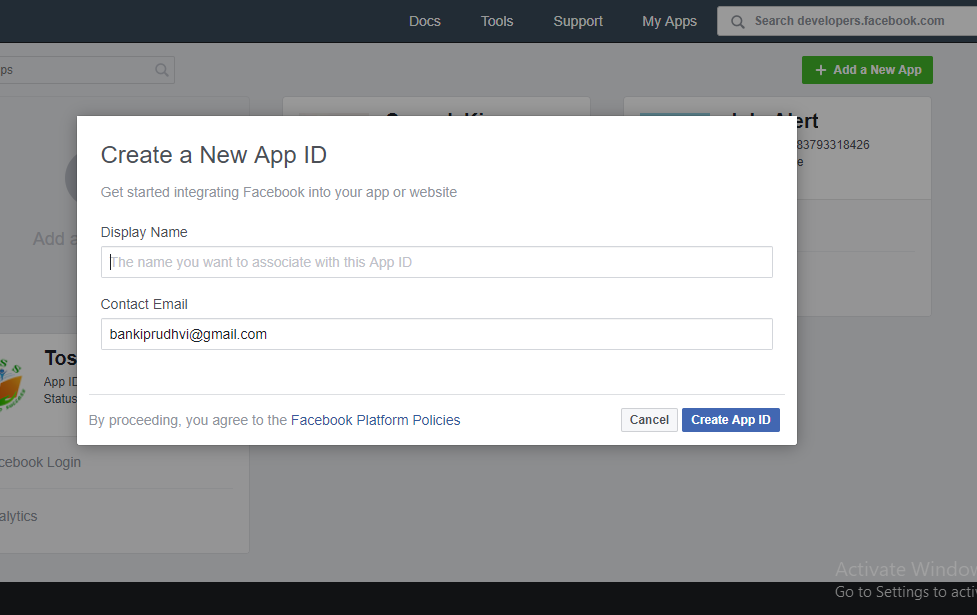
Task: Open the My Apps menu
Action: point(669,21)
